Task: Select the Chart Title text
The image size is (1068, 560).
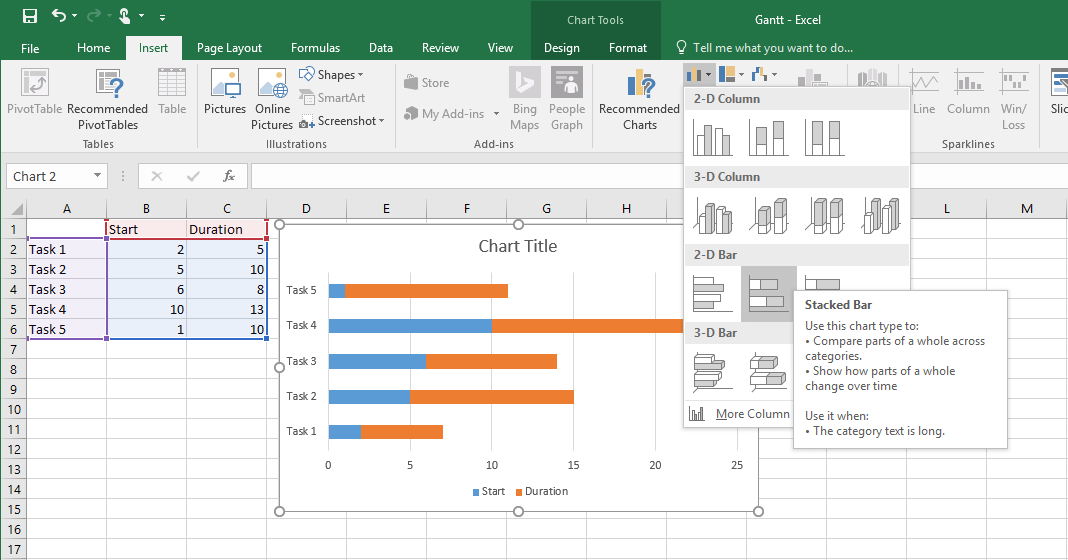Action: tap(518, 246)
